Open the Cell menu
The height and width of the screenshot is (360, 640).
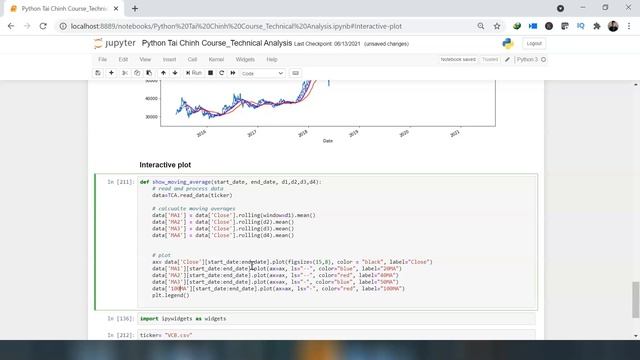(192, 60)
